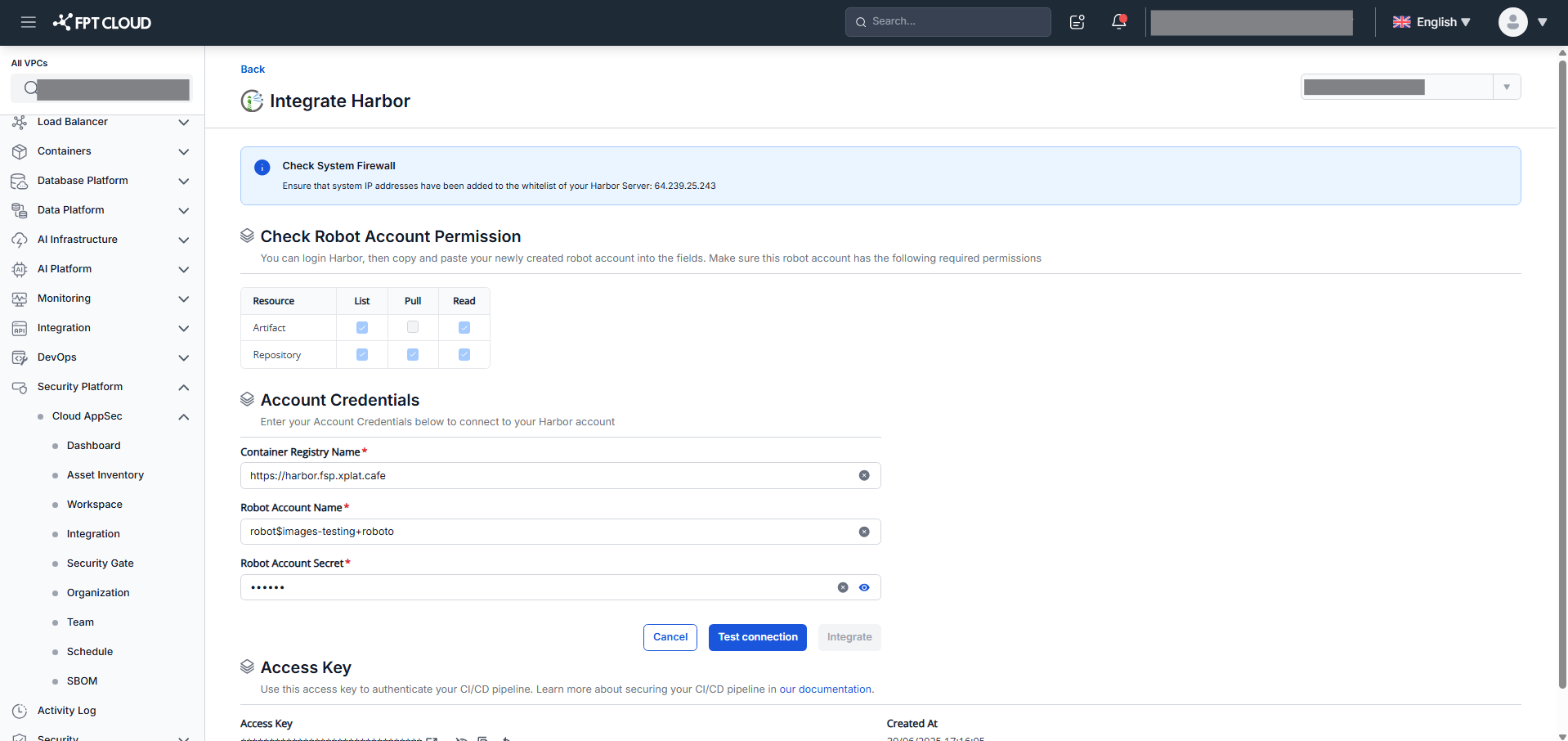Open Security Gate menu item

pyautogui.click(x=101, y=564)
